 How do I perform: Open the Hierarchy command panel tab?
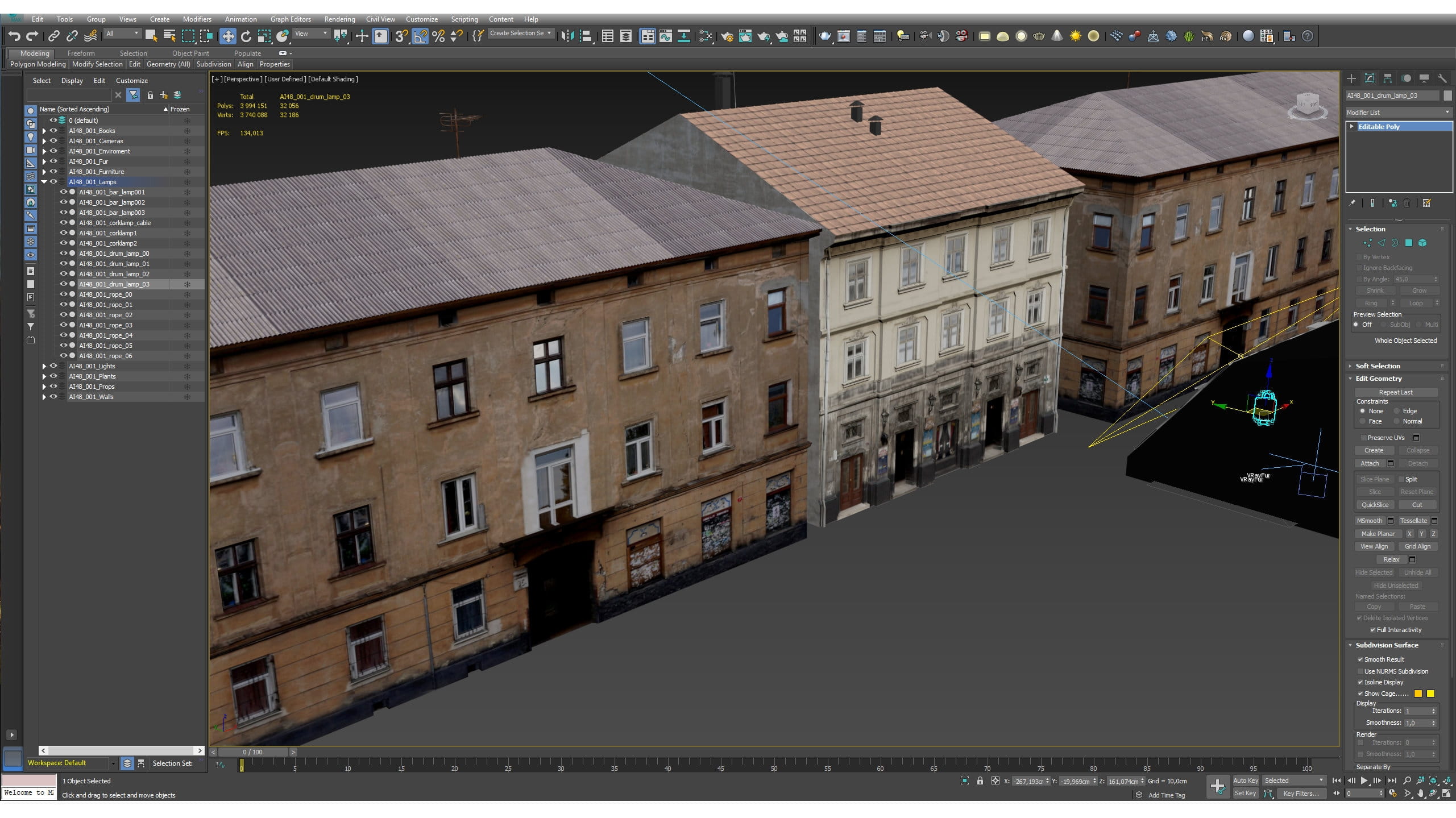pyautogui.click(x=1388, y=78)
